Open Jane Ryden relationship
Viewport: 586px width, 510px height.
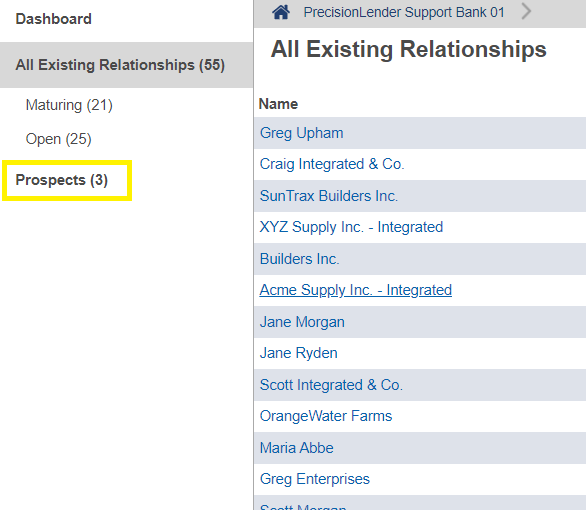pyautogui.click(x=298, y=353)
